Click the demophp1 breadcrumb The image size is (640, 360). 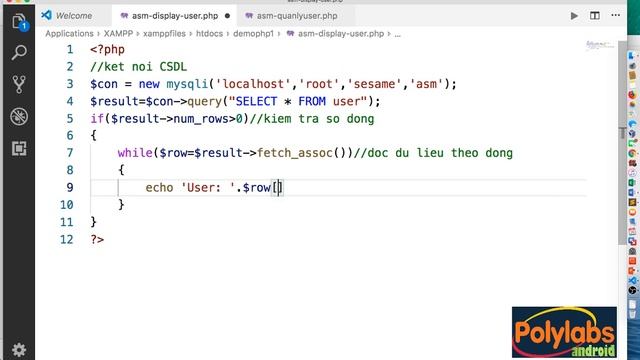pyautogui.click(x=253, y=34)
